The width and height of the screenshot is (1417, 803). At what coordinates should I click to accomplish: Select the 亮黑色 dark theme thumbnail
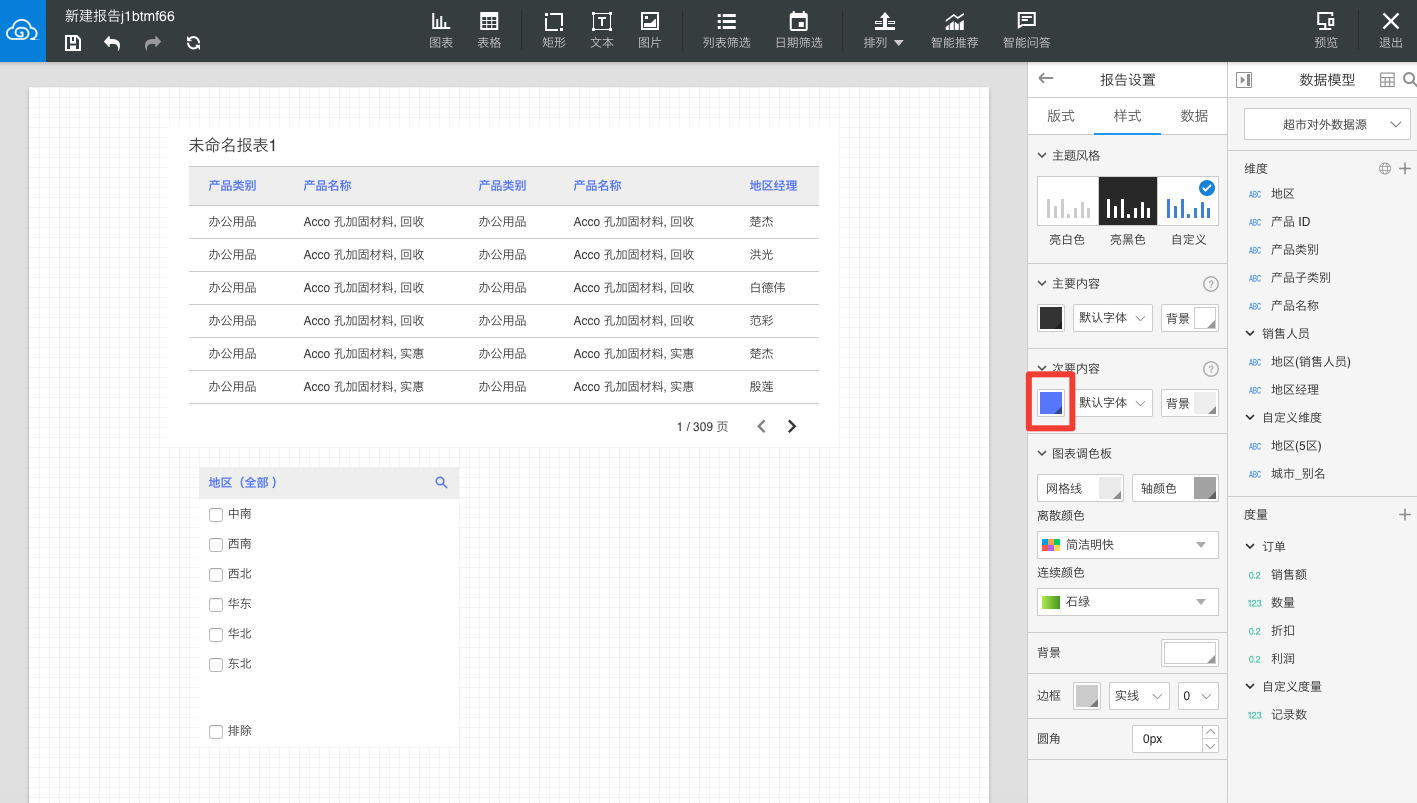click(1128, 201)
